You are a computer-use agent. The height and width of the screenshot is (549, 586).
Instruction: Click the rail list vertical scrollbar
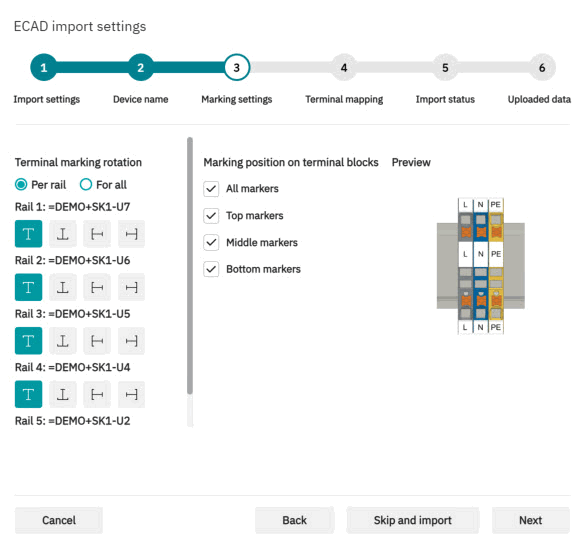[x=190, y=266]
